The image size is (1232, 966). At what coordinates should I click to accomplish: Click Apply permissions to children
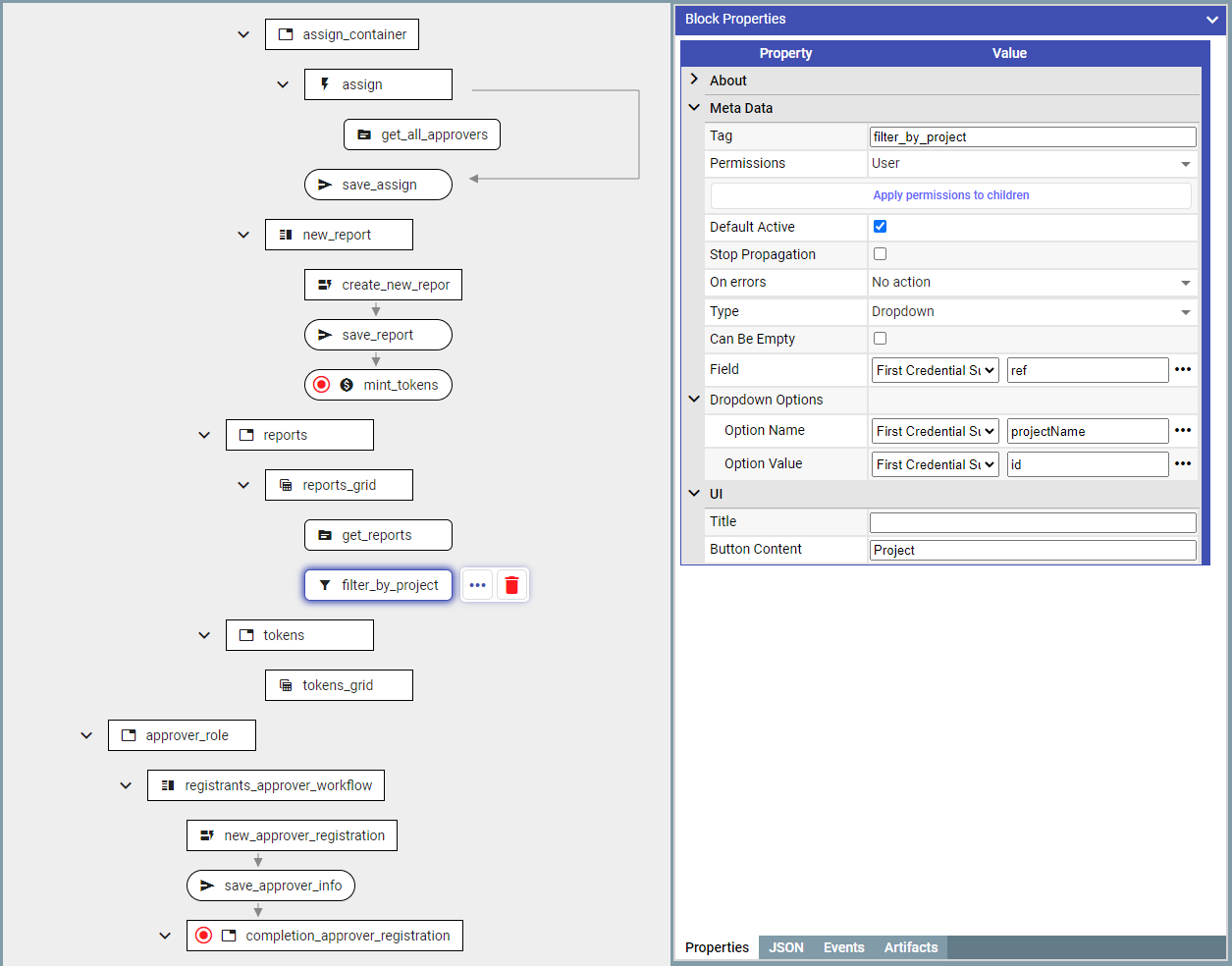point(950,195)
